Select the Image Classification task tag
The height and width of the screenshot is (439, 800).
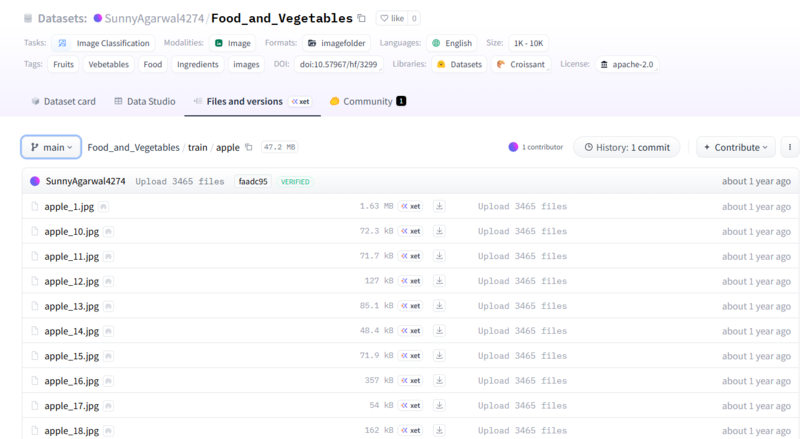point(104,43)
